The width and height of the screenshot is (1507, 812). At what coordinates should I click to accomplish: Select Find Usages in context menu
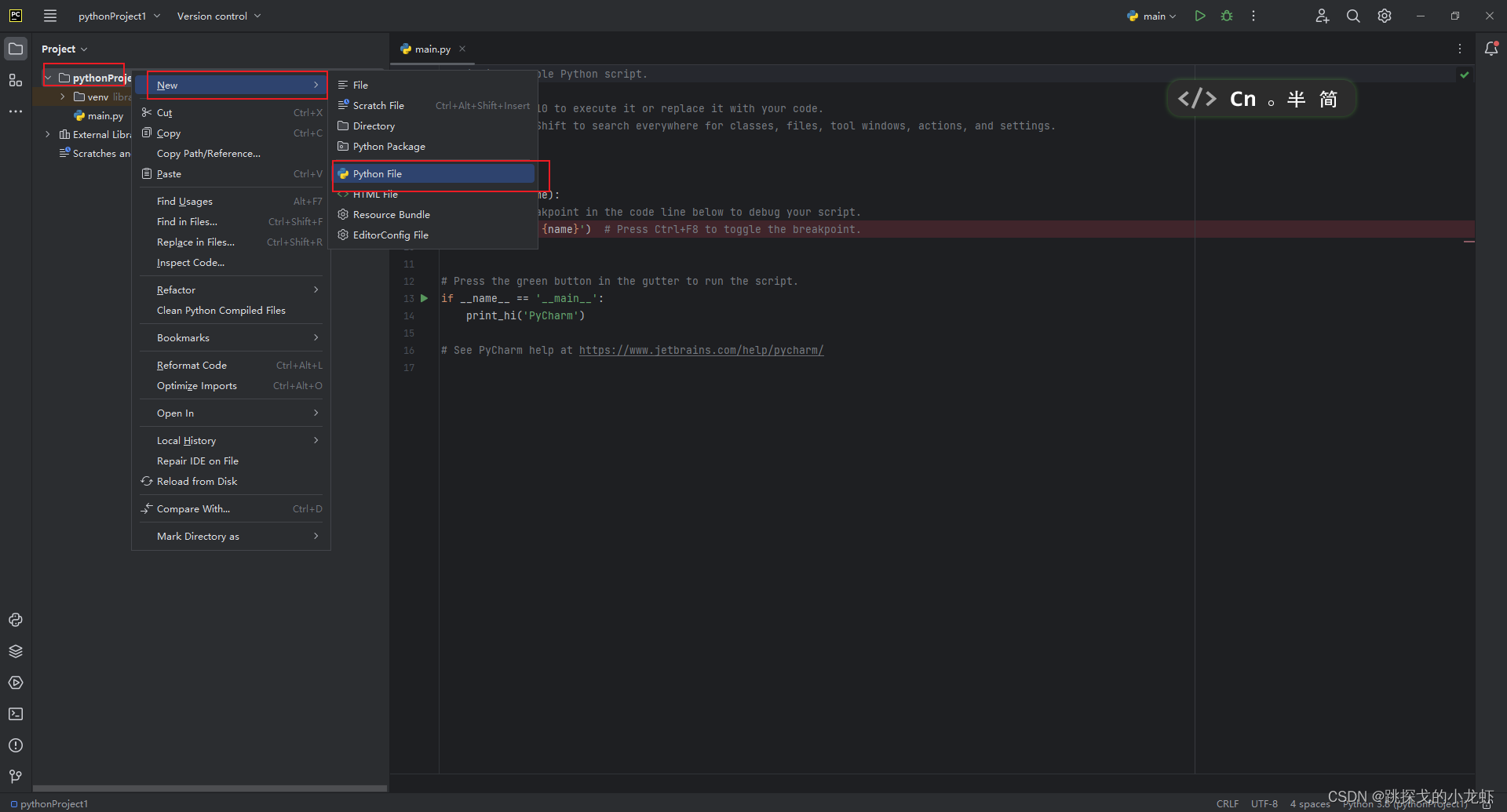(231, 201)
